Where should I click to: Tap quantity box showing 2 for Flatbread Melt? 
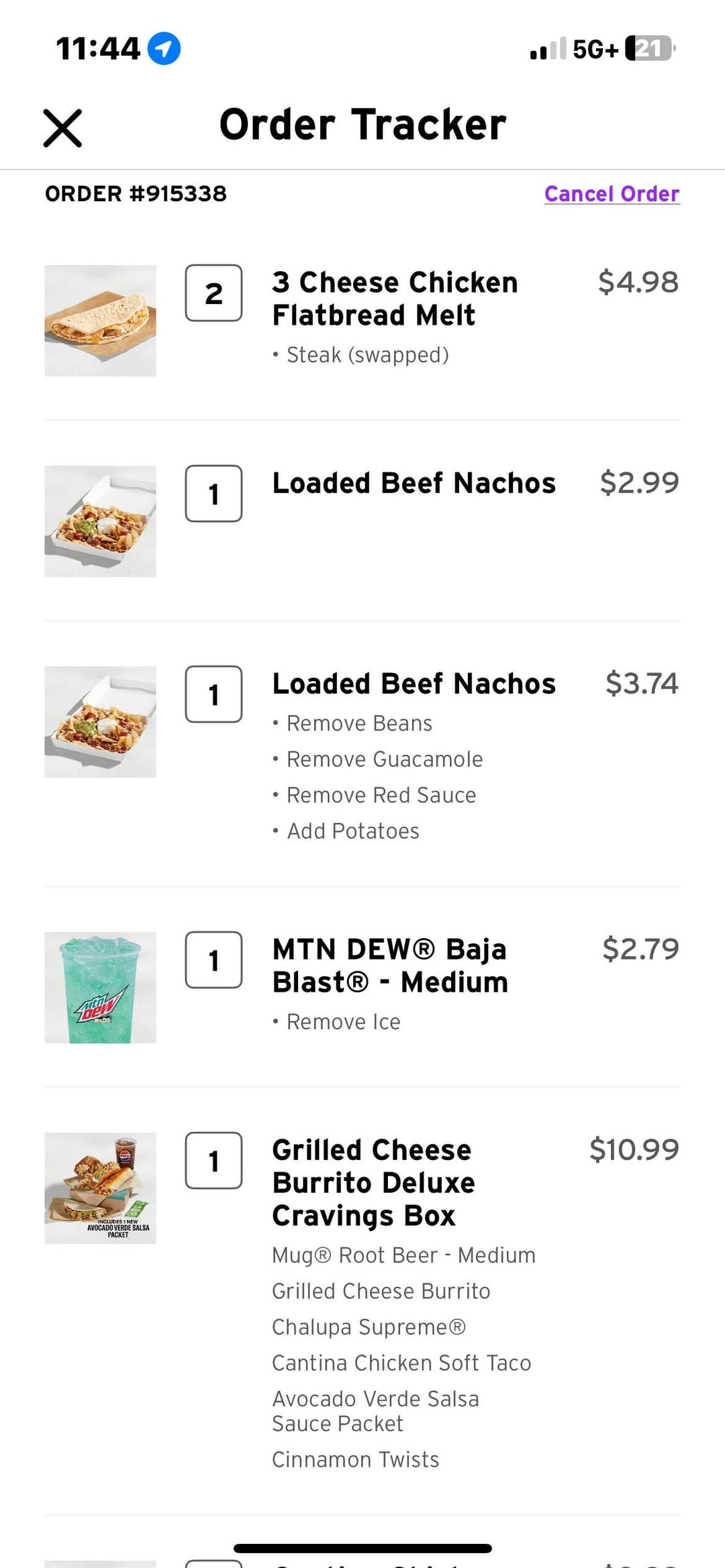click(213, 293)
